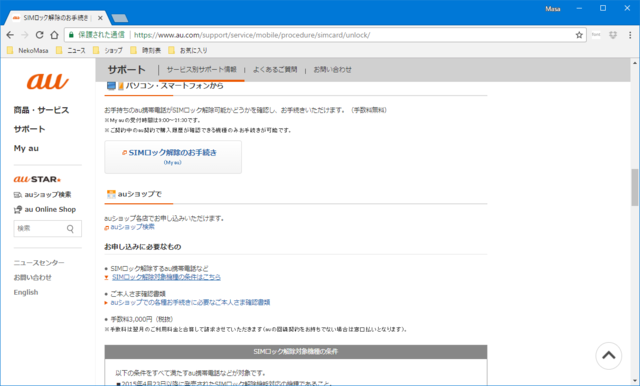Open the ニュース bookmark folder
Image resolution: width=640 pixels, height=386 pixels.
pyautogui.click(x=71, y=51)
